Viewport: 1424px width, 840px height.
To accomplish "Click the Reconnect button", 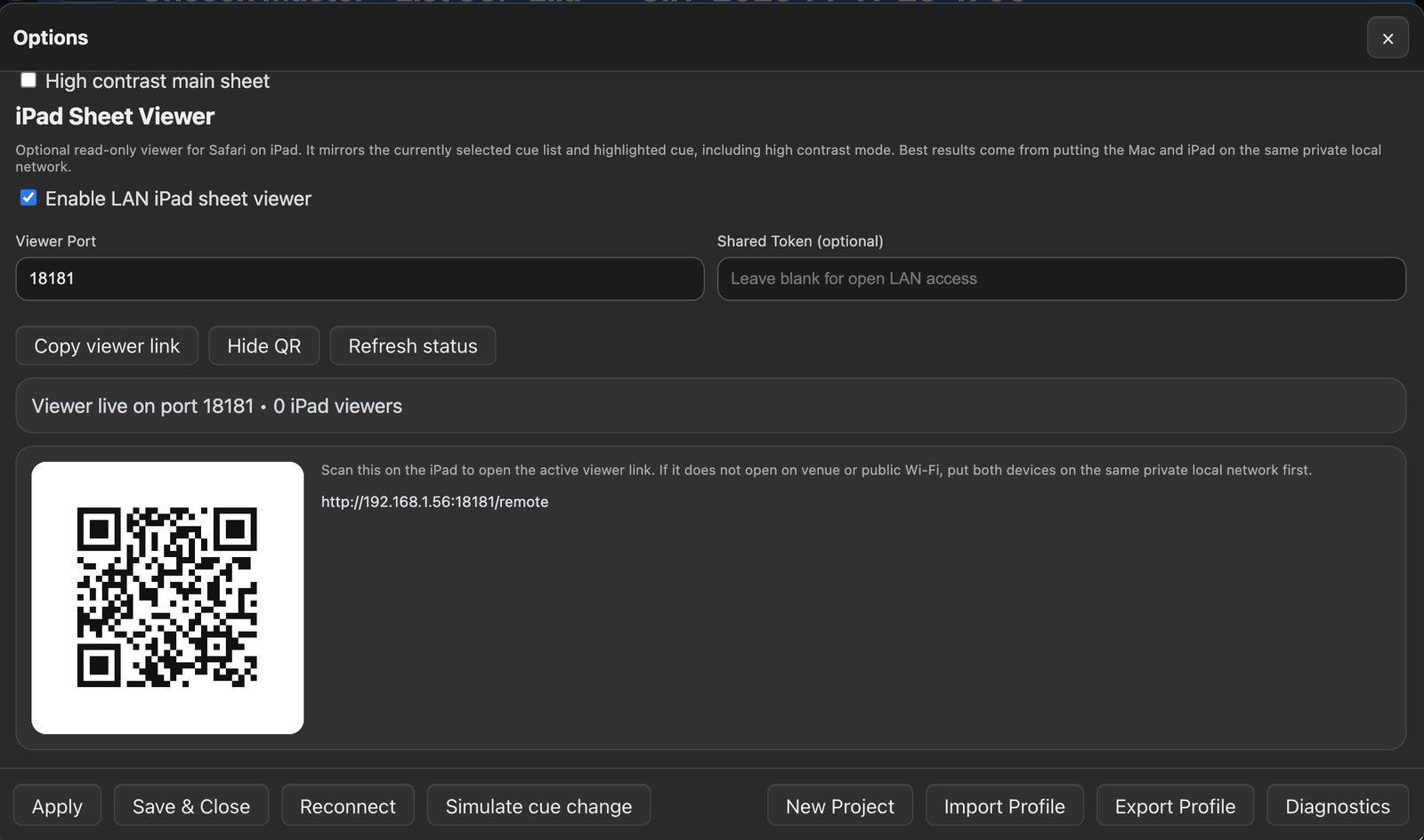I will pyautogui.click(x=348, y=806).
